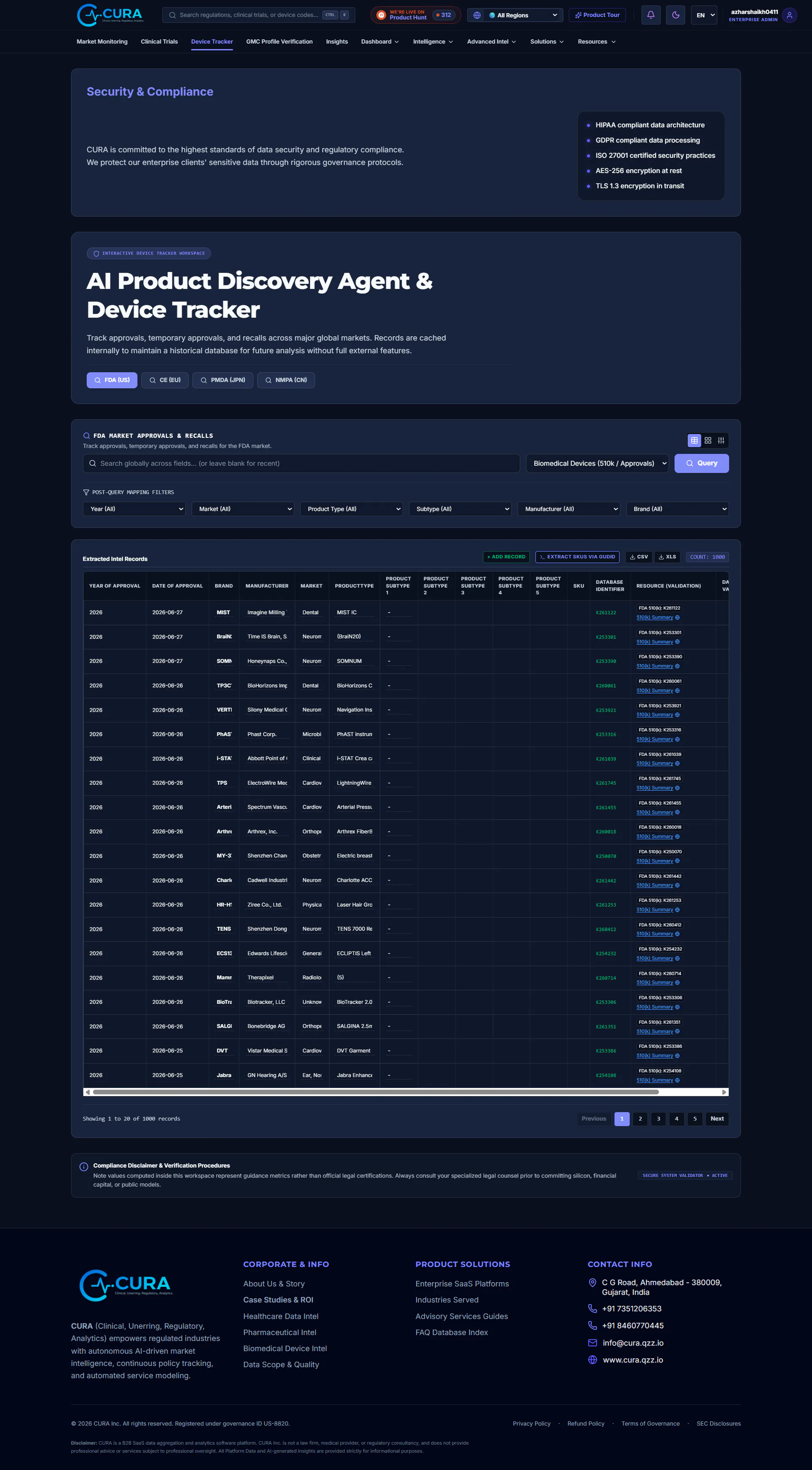Viewport: 812px width, 1470px height.
Task: Go to page 2 of records
Action: tap(640, 1118)
